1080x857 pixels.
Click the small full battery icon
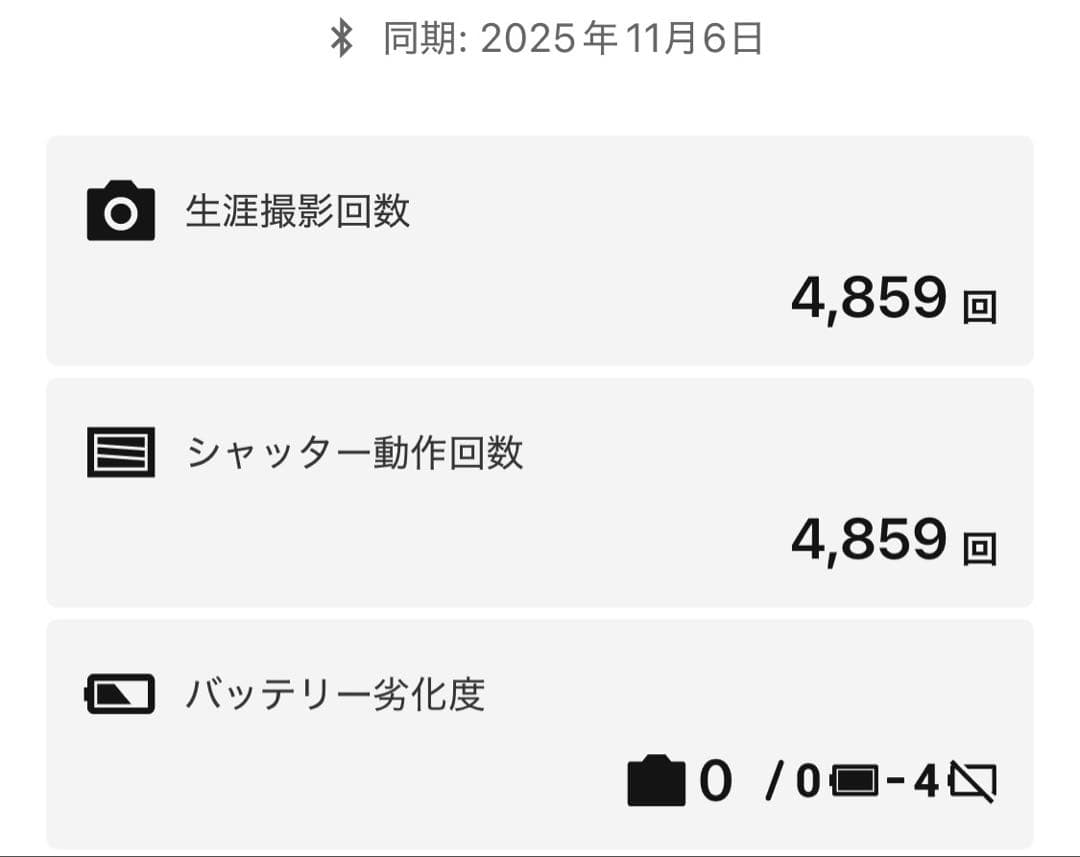point(853,783)
